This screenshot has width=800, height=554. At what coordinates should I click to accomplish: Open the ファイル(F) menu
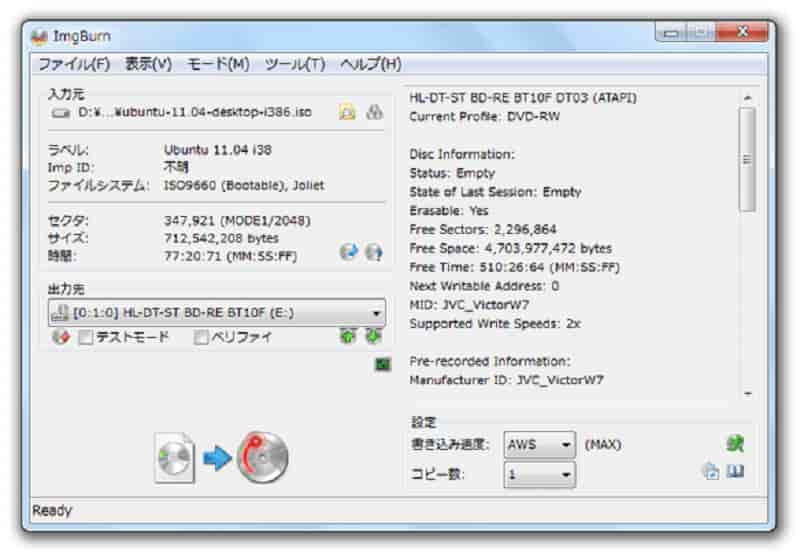click(74, 64)
